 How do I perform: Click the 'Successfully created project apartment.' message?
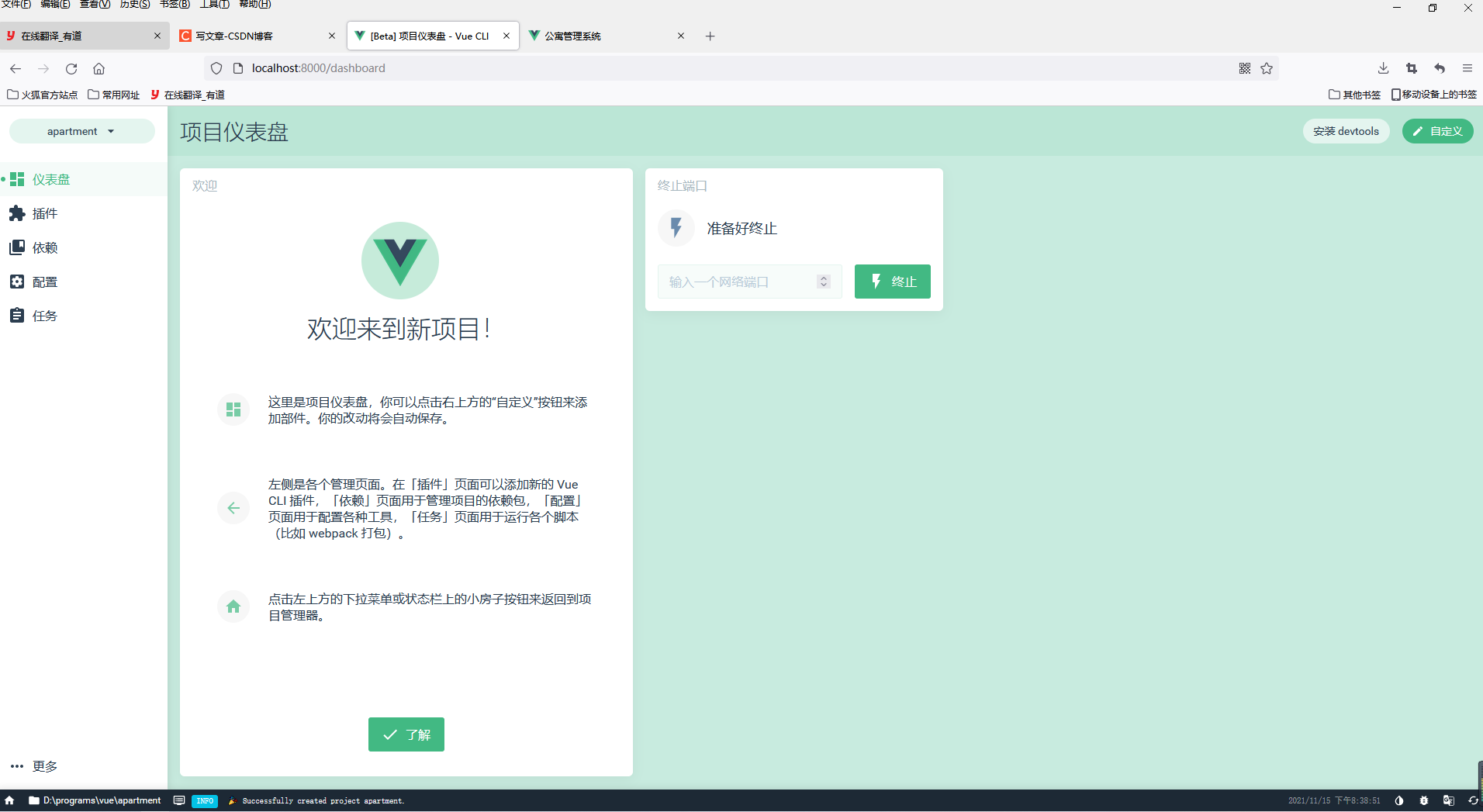pyautogui.click(x=323, y=800)
